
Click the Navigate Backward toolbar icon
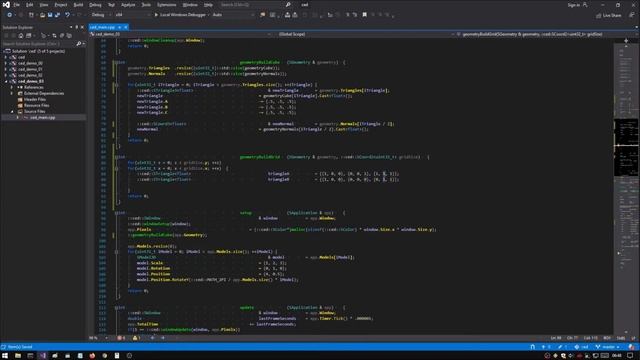(x=9, y=15)
